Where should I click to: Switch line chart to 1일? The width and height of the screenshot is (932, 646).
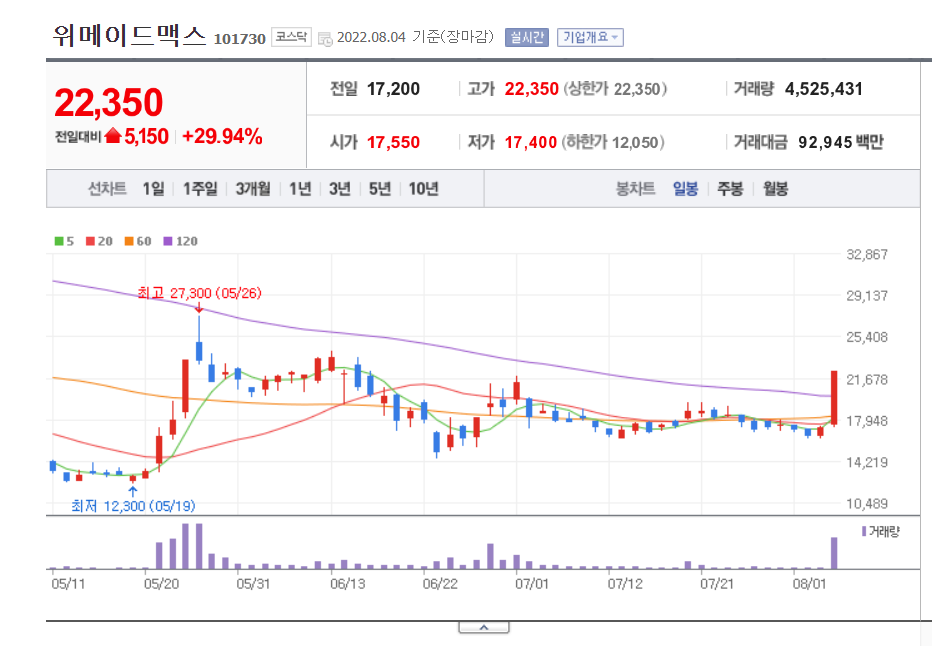pos(153,189)
